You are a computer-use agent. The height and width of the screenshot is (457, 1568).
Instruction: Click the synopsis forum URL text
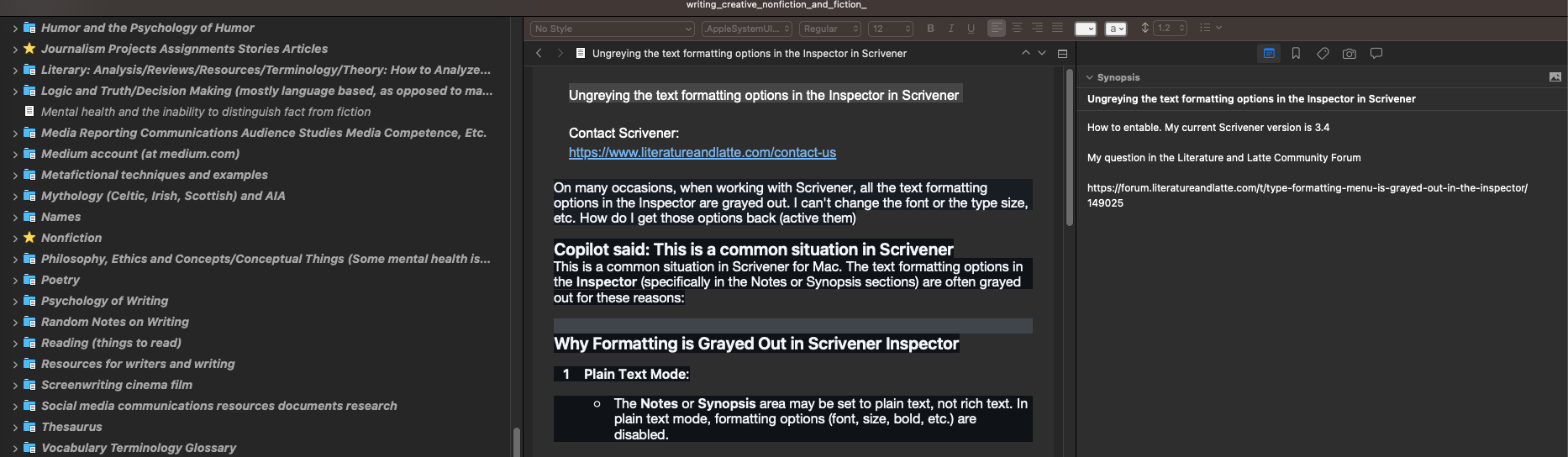(1308, 195)
